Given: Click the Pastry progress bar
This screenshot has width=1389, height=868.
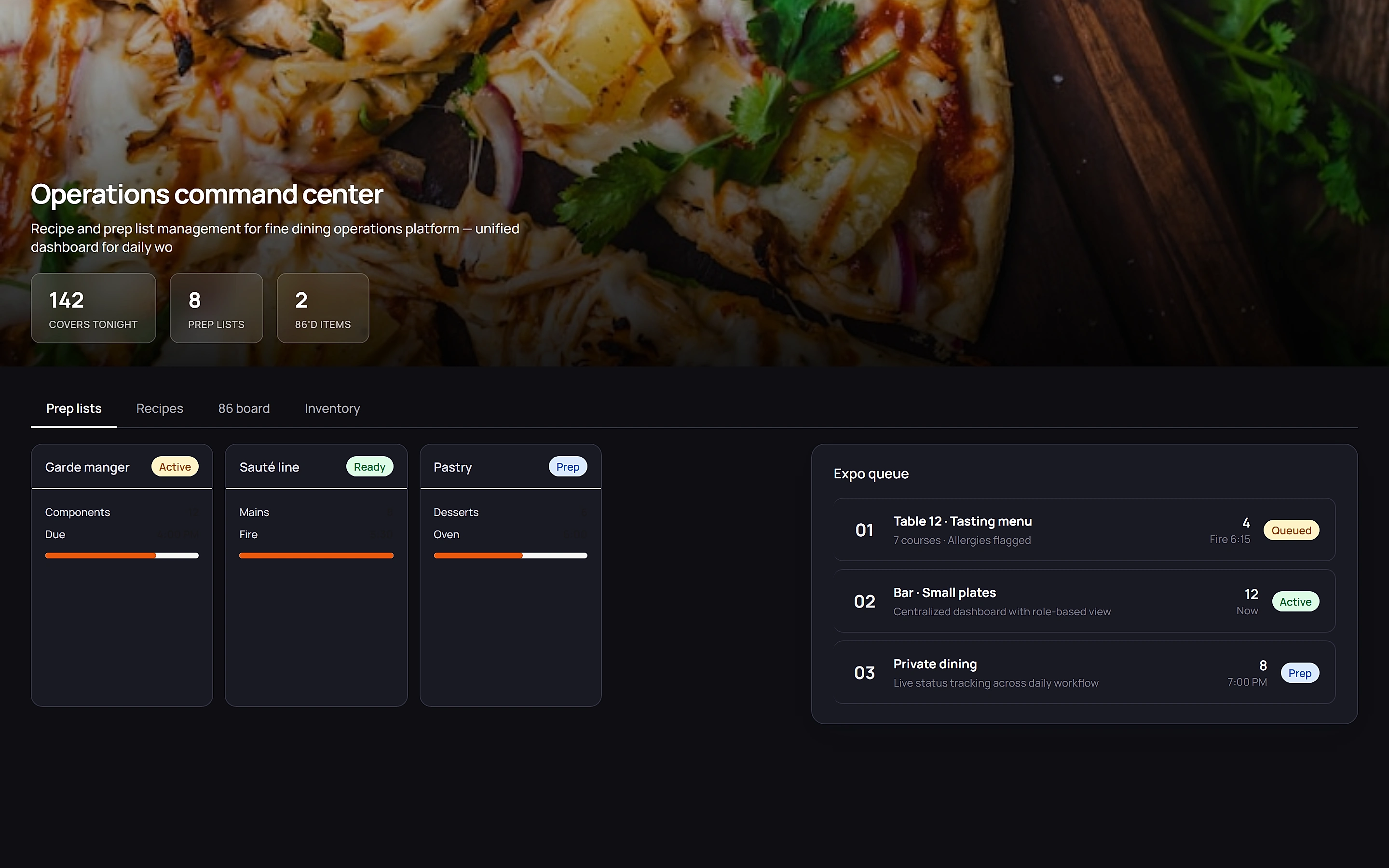Looking at the screenshot, I should click(510, 556).
